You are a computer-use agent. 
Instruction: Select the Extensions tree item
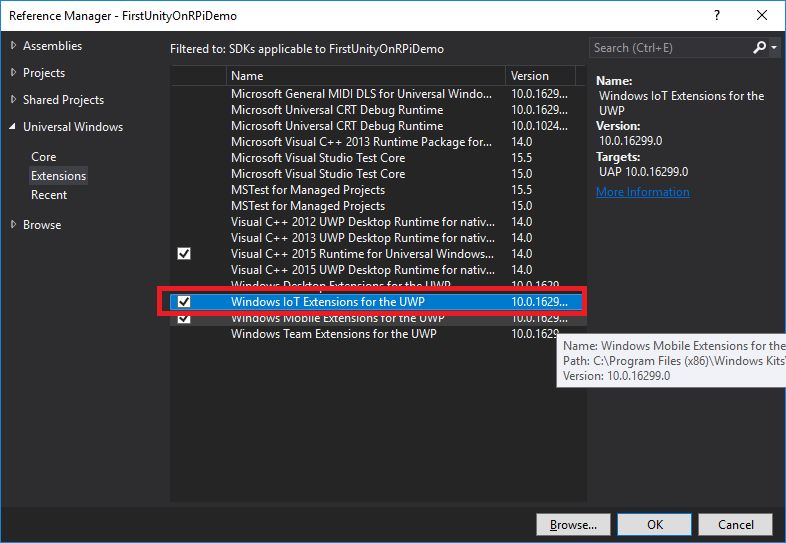58,176
